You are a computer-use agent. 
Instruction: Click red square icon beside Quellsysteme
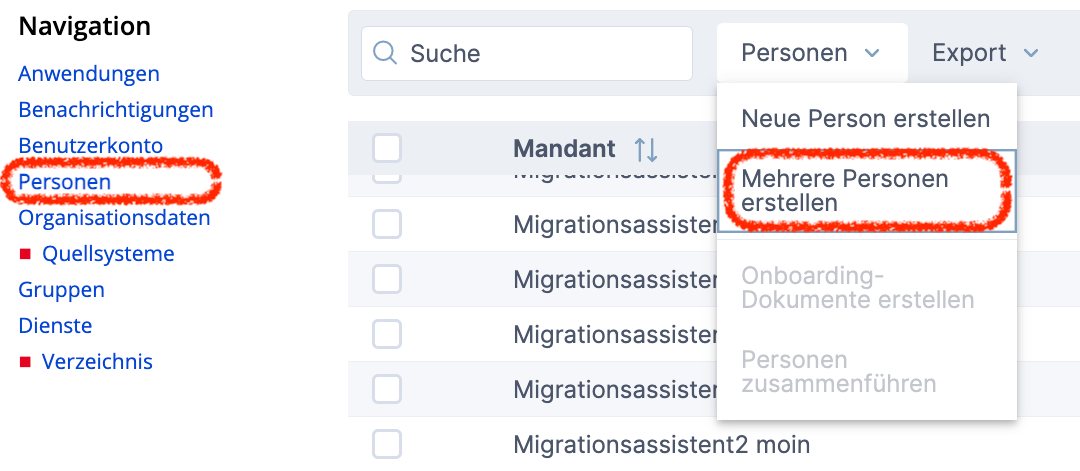26,254
